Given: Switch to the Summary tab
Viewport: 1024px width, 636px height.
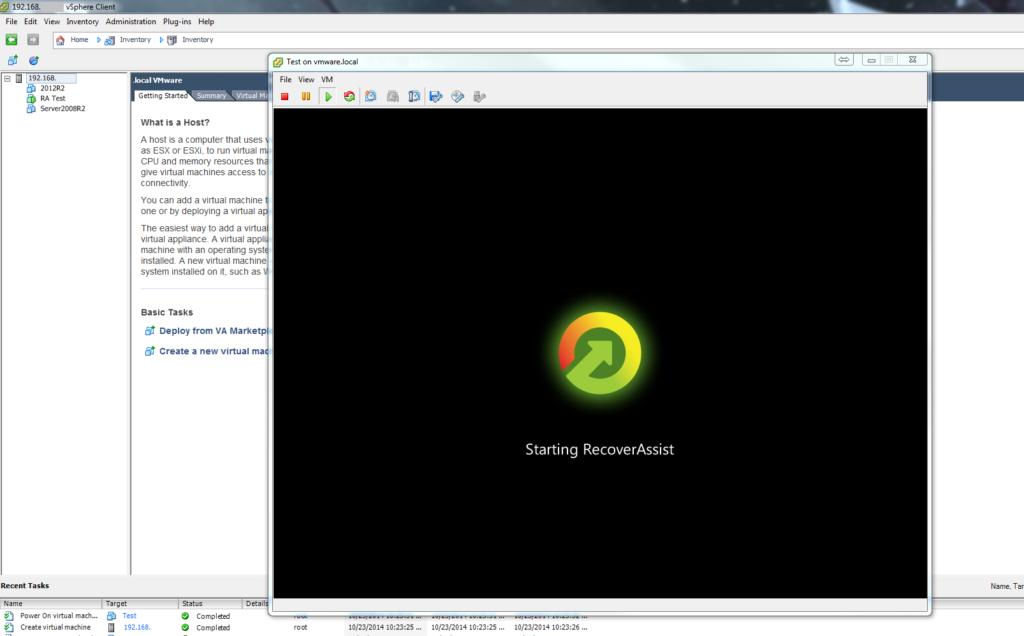Looking at the screenshot, I should click(211, 96).
